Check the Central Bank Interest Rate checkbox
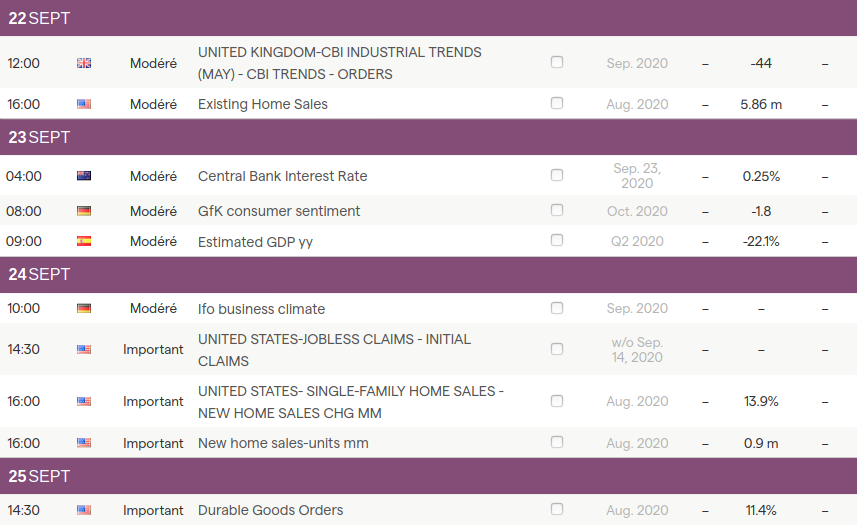 pos(557,175)
